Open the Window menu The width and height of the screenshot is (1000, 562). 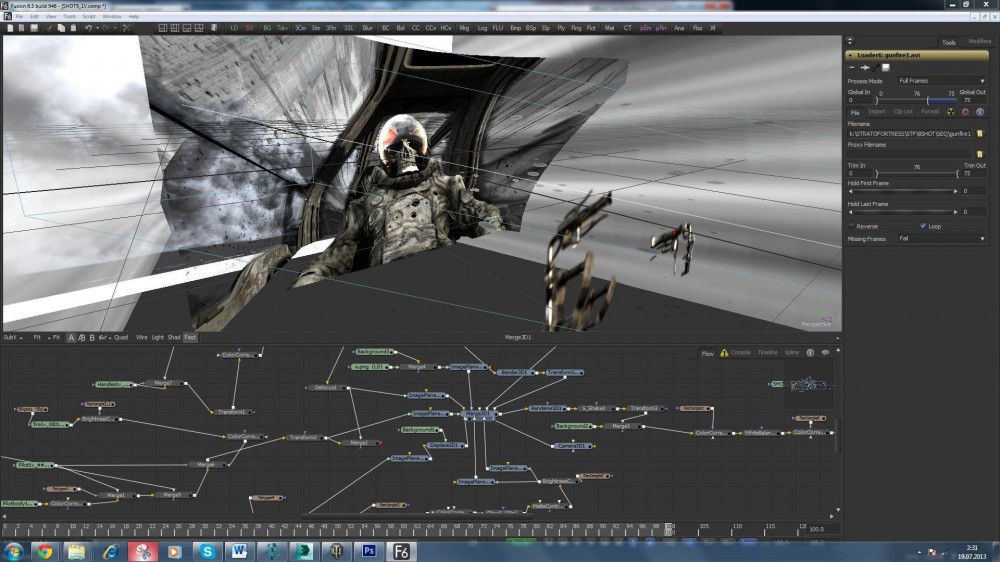tap(112, 17)
